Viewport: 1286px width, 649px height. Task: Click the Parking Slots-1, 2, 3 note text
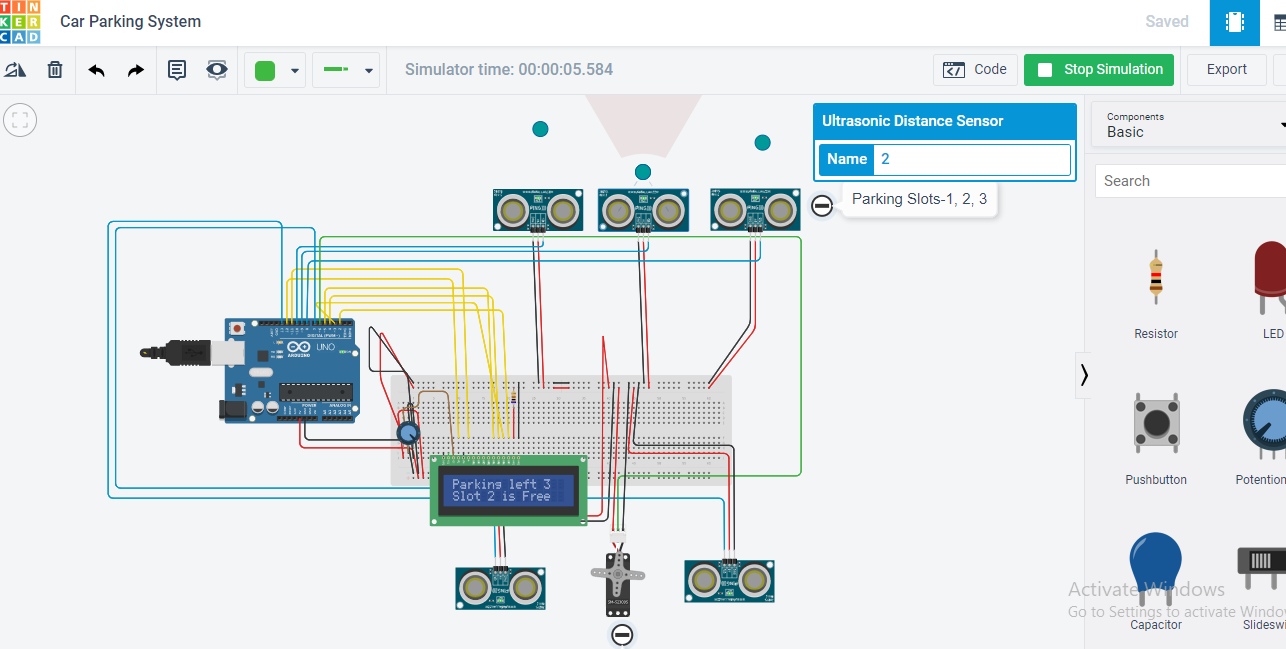(919, 199)
